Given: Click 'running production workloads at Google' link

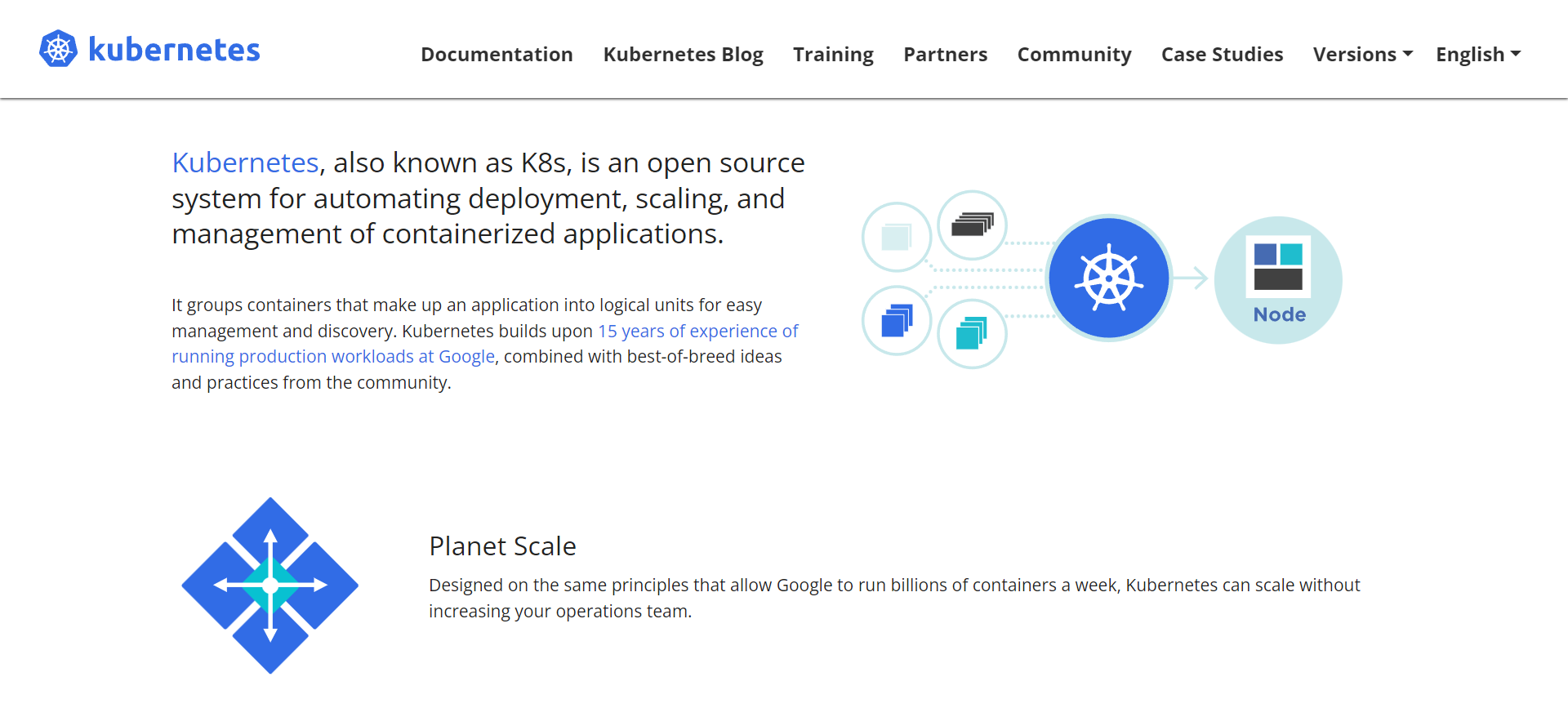Looking at the screenshot, I should point(333,357).
